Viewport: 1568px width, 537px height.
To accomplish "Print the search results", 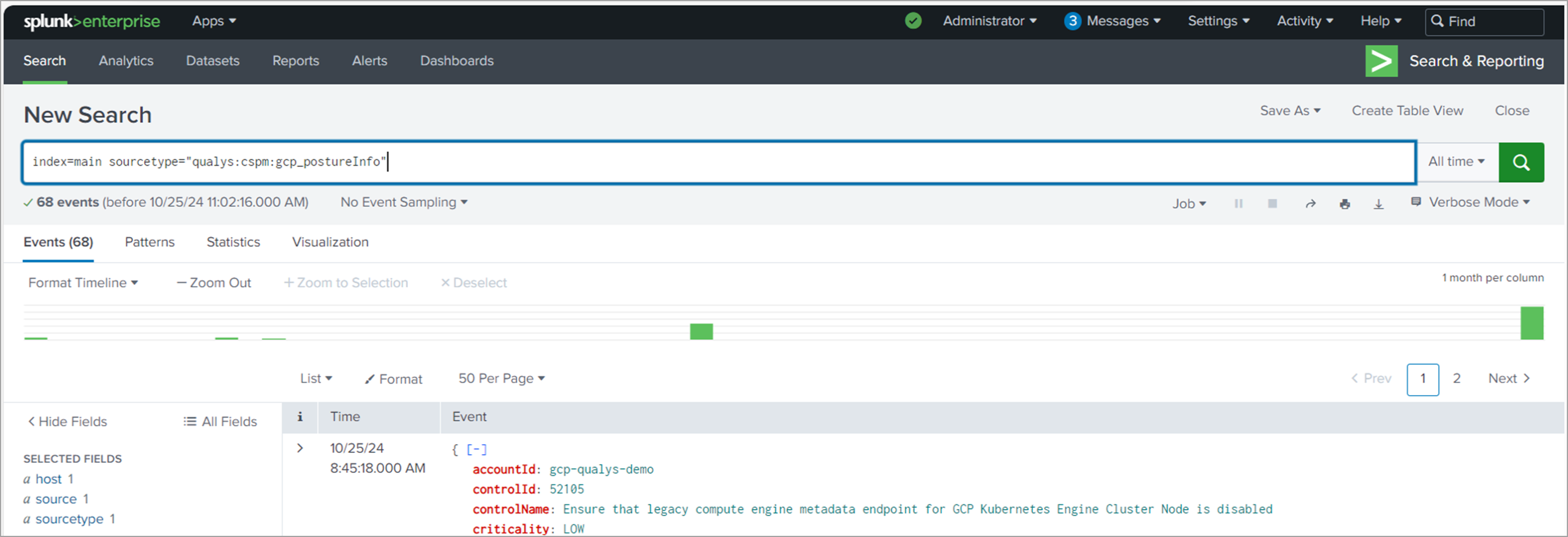I will pos(1345,203).
